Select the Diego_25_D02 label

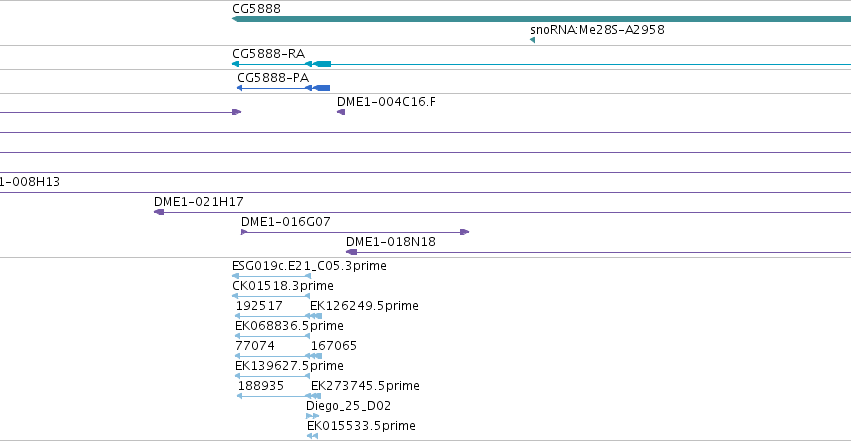[x=348, y=406]
